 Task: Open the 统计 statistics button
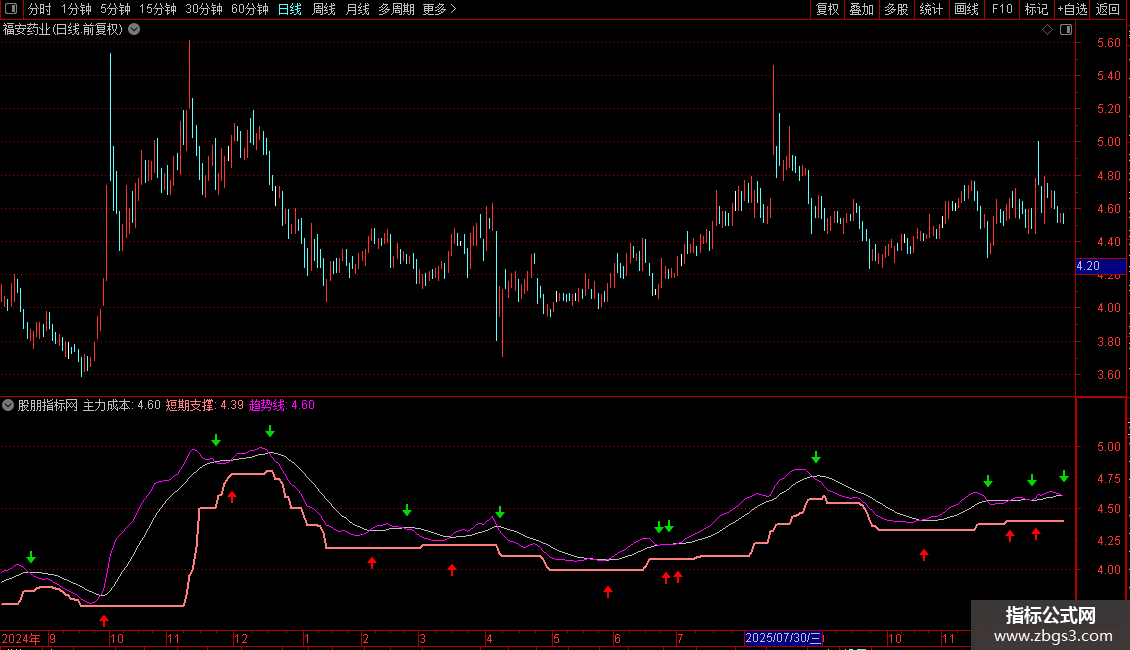(930, 9)
